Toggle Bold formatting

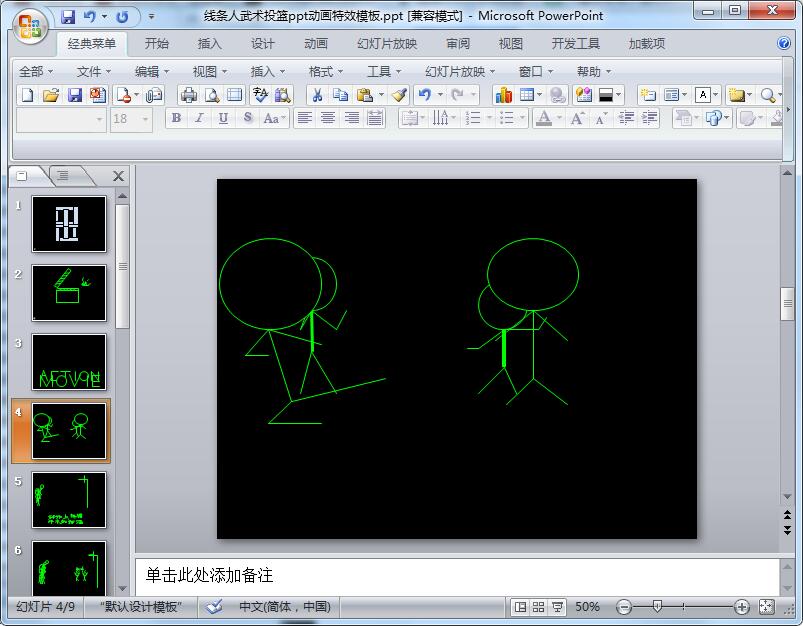pos(177,118)
